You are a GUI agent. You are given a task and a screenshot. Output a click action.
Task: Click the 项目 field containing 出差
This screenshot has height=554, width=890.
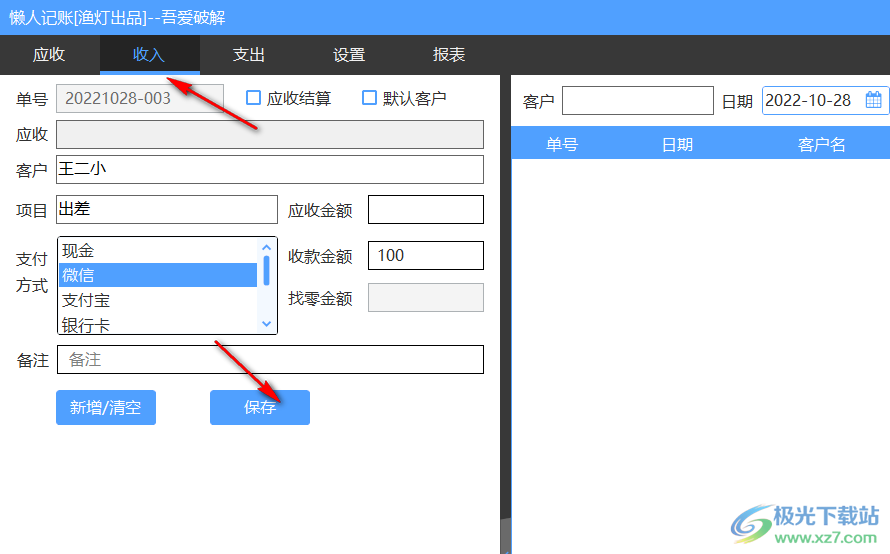click(167, 209)
